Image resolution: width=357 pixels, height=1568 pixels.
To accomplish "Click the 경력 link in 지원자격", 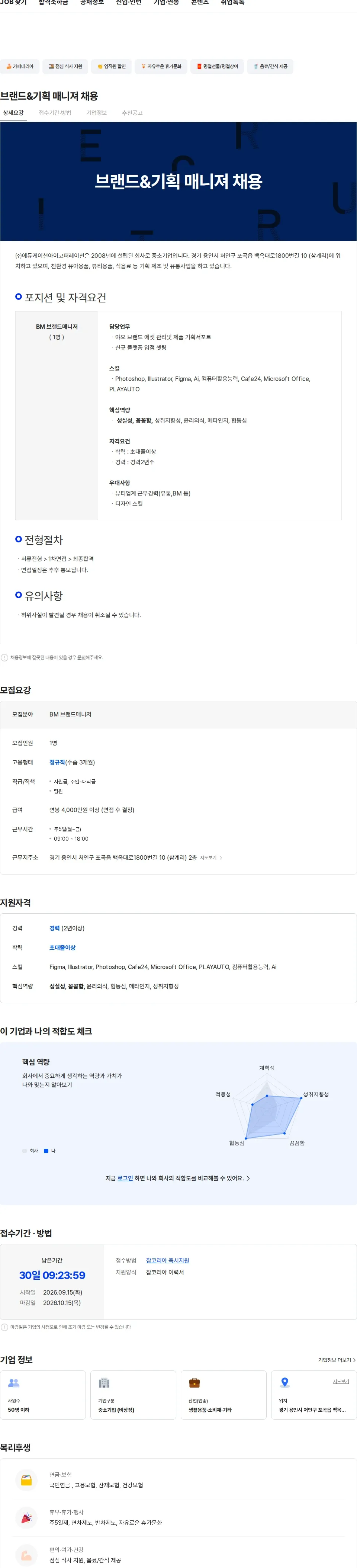I will pos(55,928).
